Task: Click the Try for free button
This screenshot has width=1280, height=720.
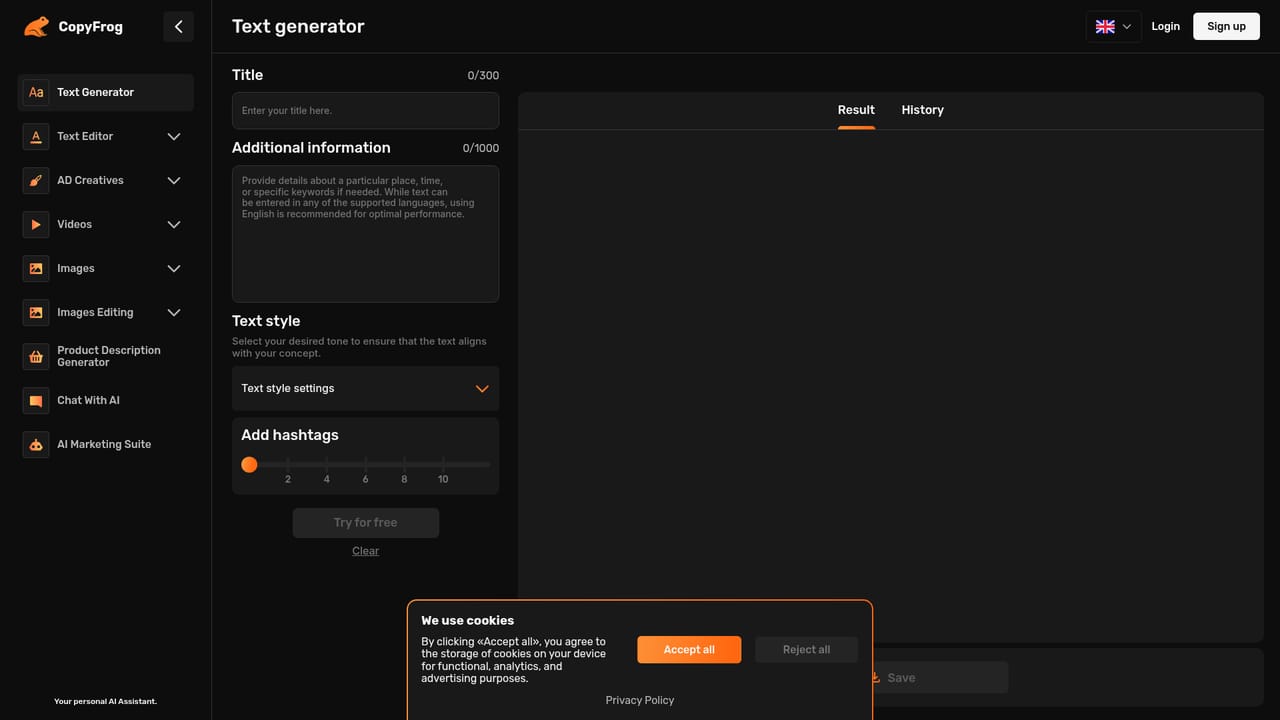Action: point(366,523)
